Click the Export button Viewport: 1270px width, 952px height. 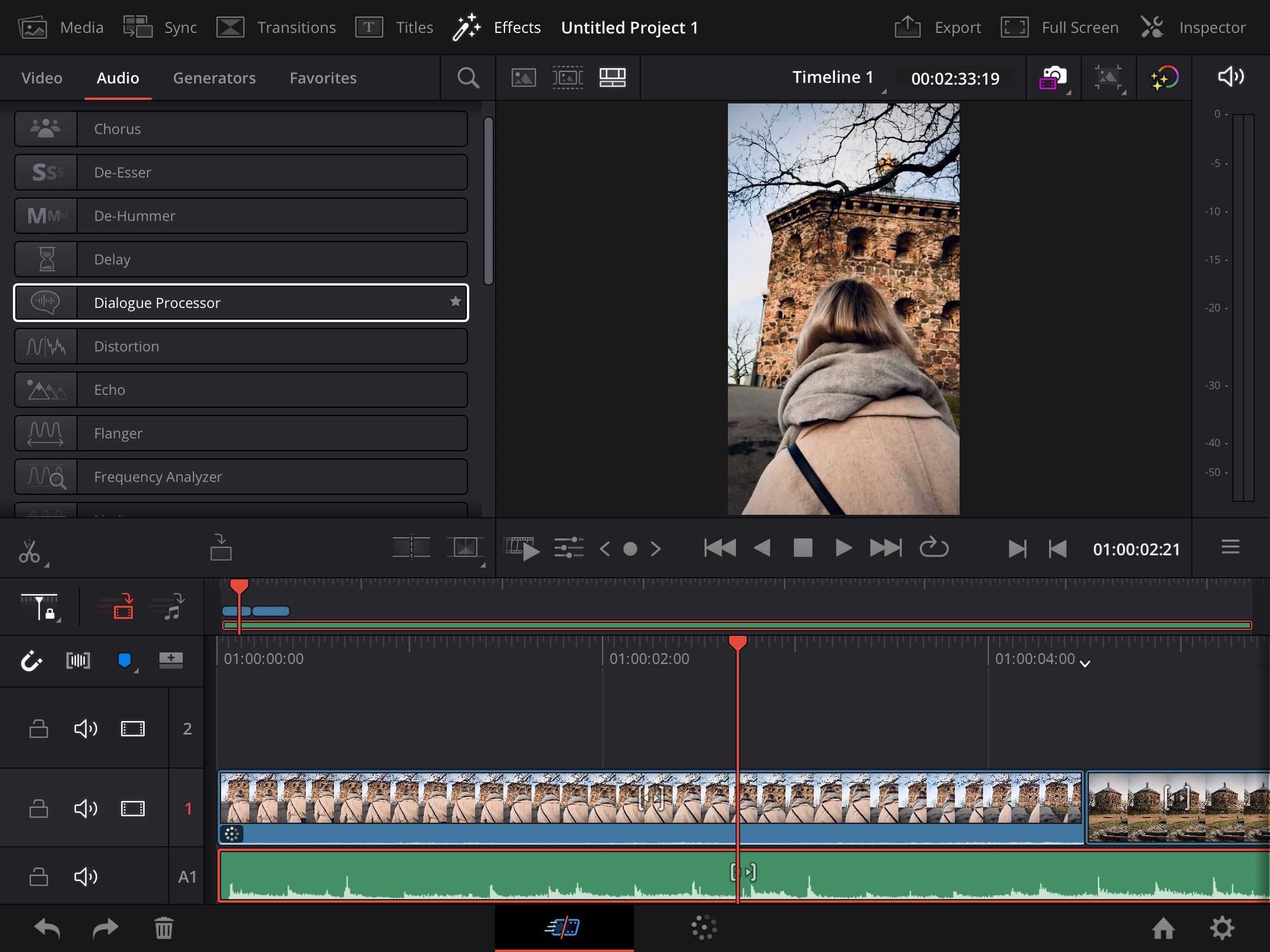pyautogui.click(x=938, y=28)
